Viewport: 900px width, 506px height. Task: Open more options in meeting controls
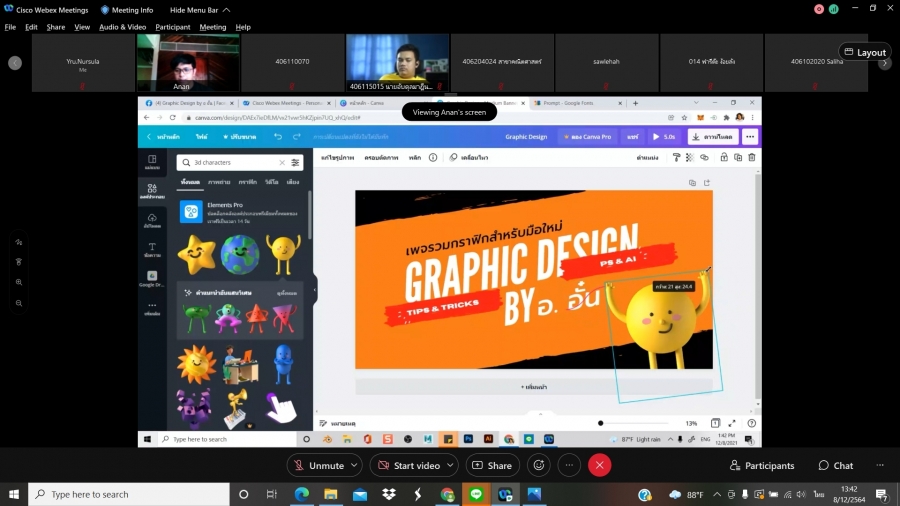pyautogui.click(x=569, y=465)
